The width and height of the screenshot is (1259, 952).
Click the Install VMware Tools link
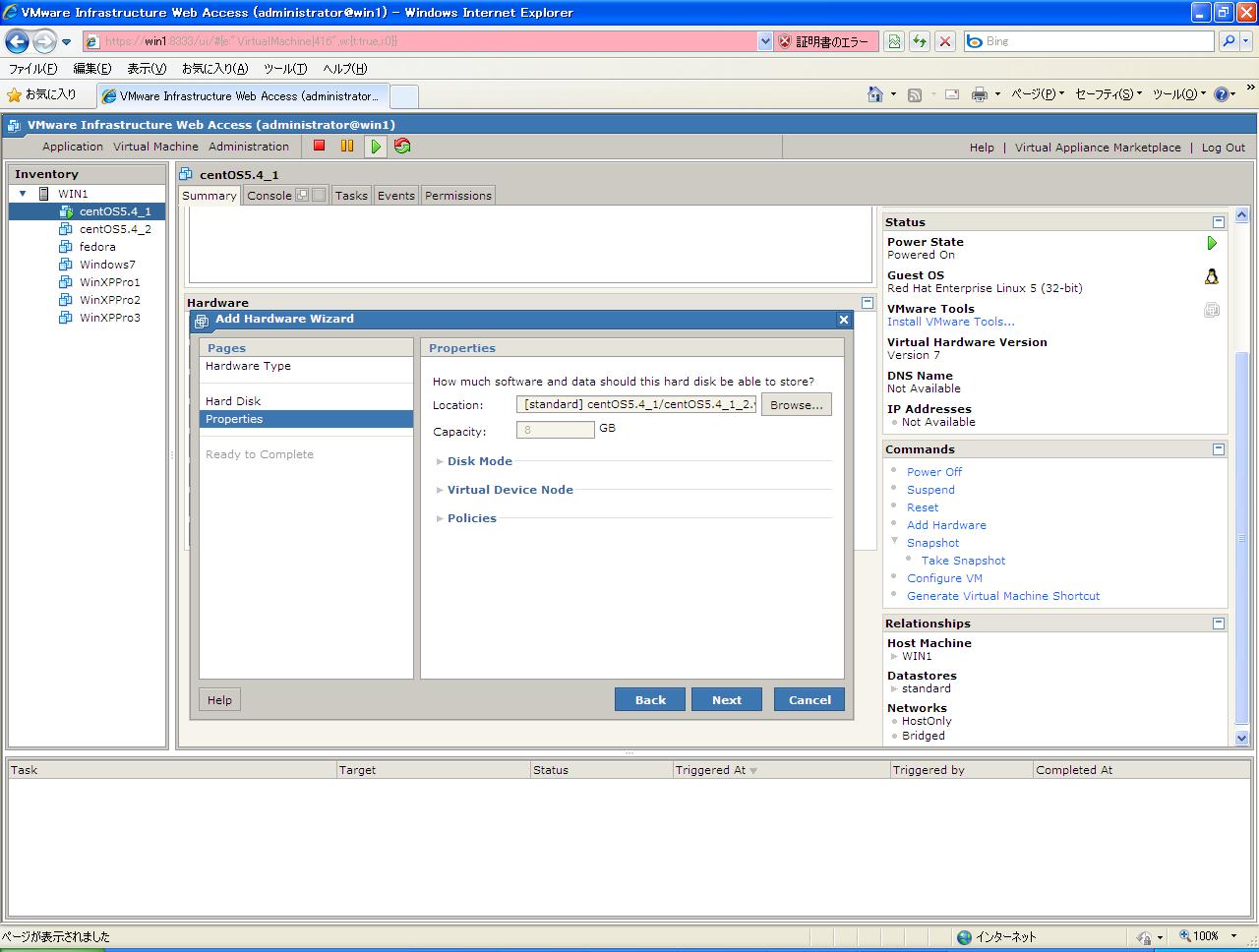coord(951,322)
